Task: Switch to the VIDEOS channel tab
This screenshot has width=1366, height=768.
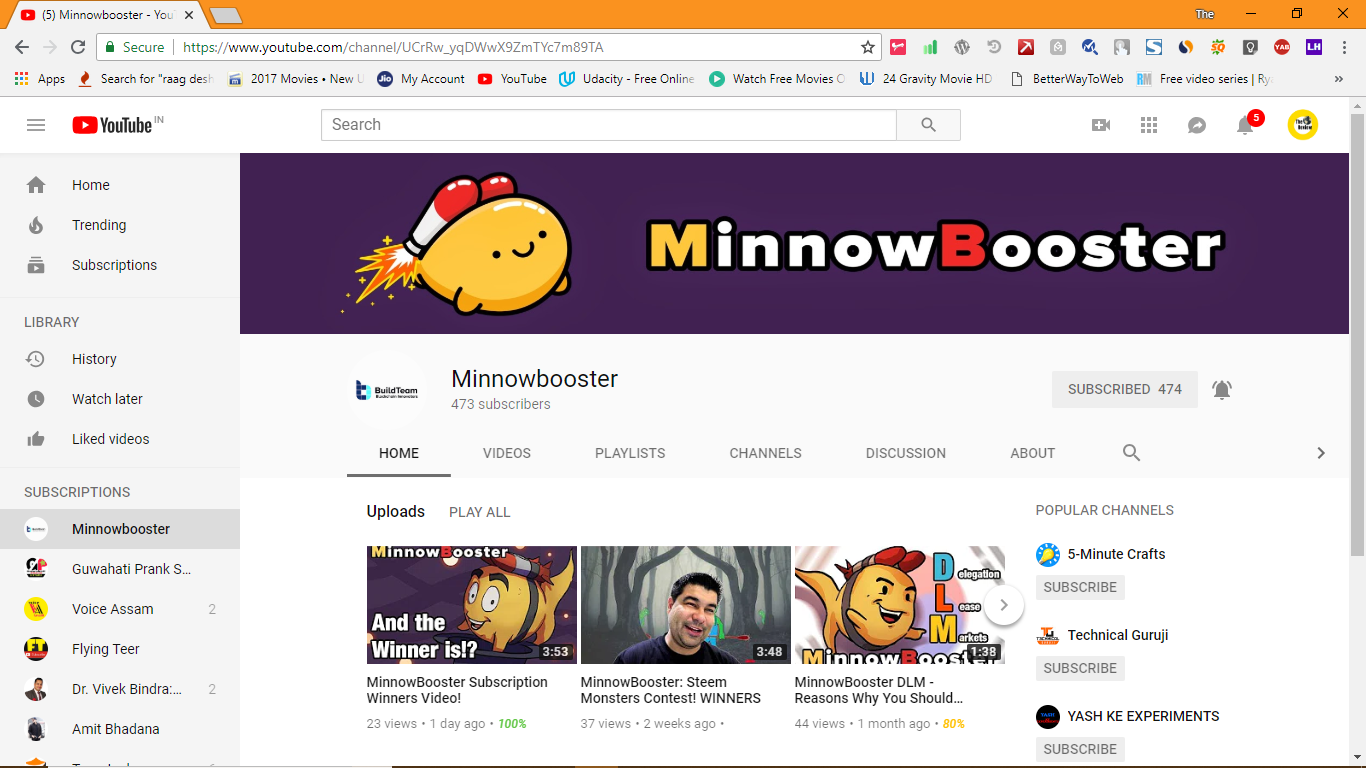Action: coord(507,453)
